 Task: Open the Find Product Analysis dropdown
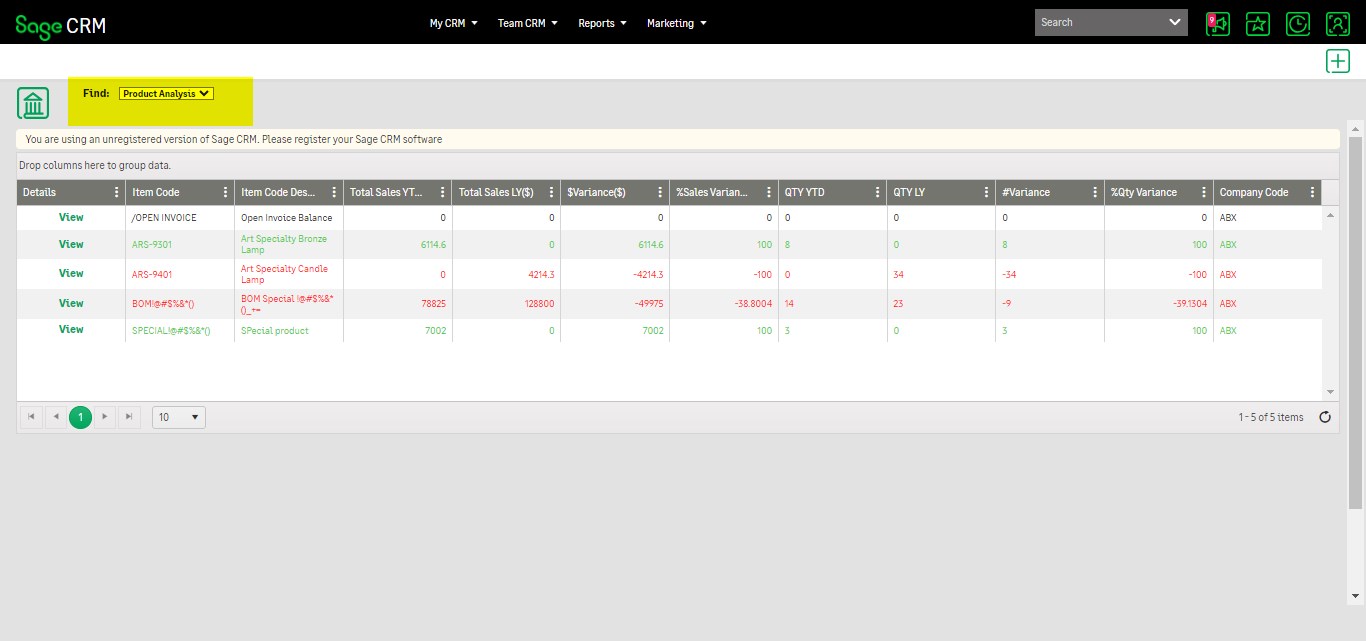click(166, 94)
